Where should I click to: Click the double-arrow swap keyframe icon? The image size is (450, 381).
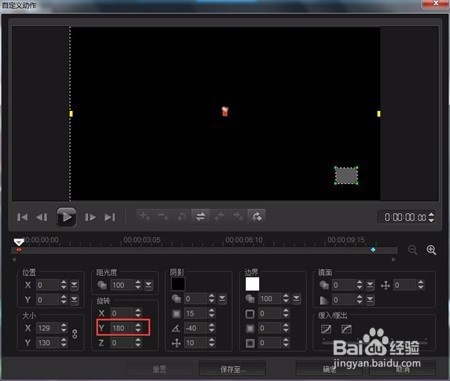(x=200, y=217)
